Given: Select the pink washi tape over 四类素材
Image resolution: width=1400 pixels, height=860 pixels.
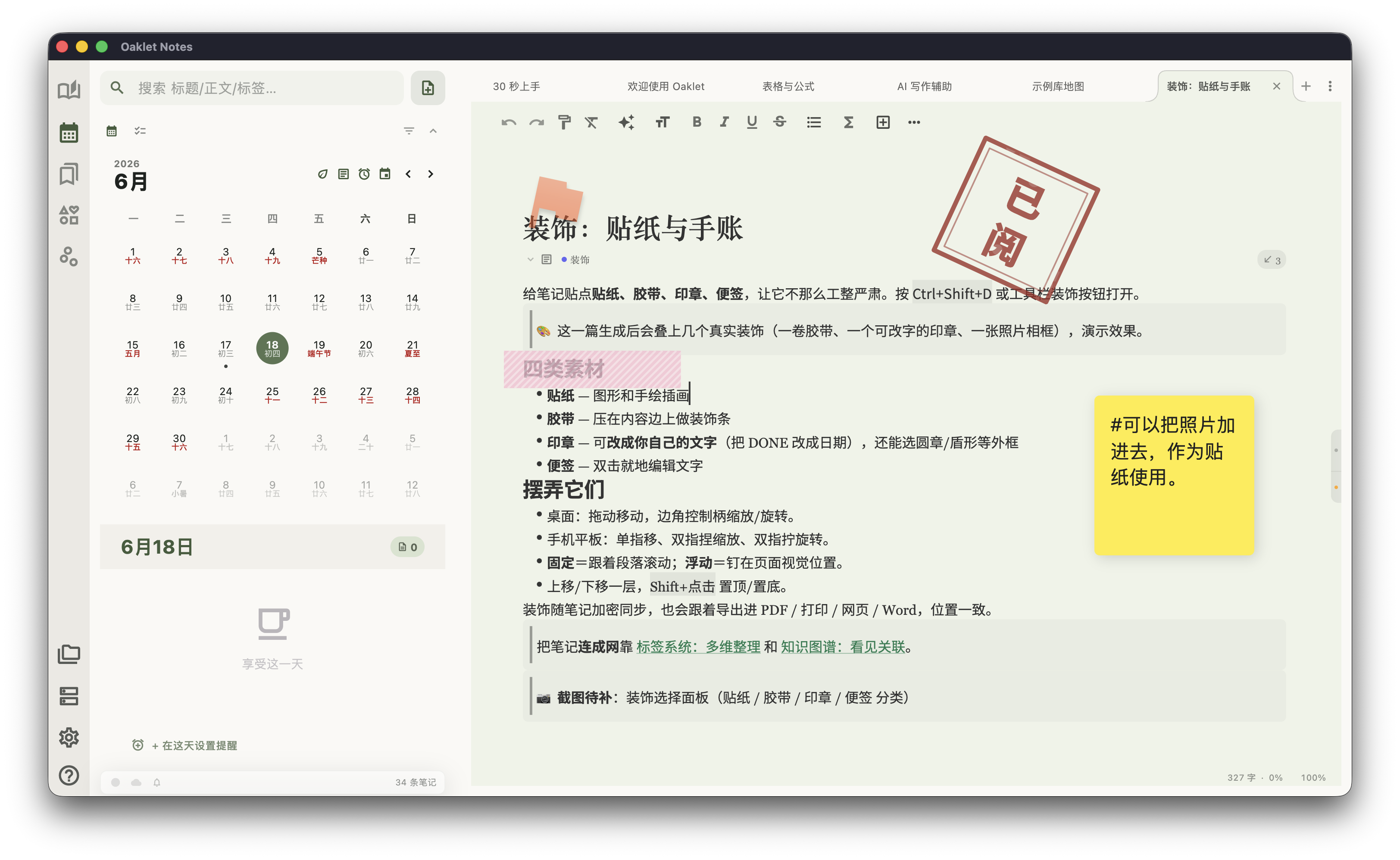Looking at the screenshot, I should pos(592,369).
